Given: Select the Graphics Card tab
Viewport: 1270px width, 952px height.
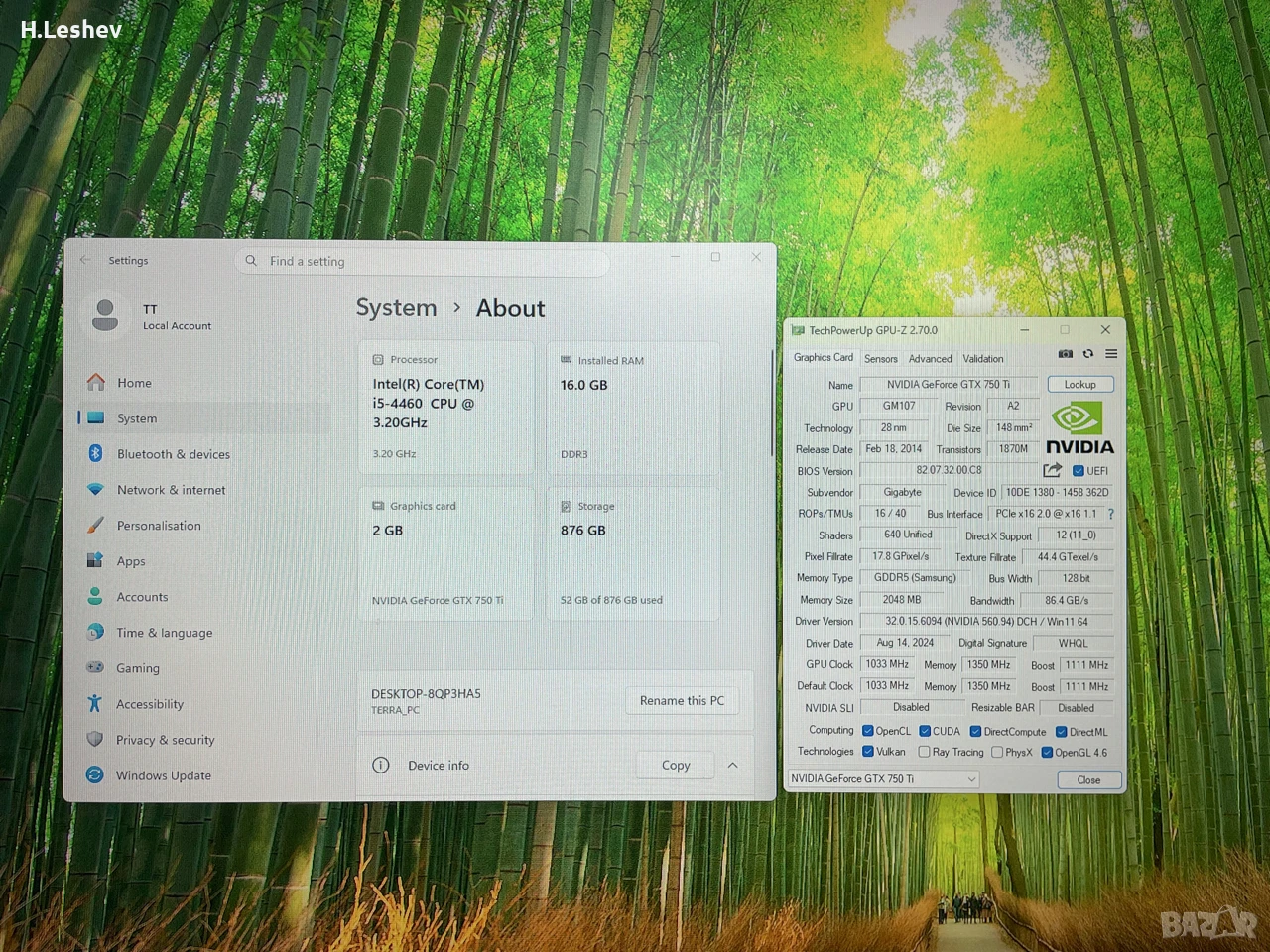Looking at the screenshot, I should click(x=823, y=357).
